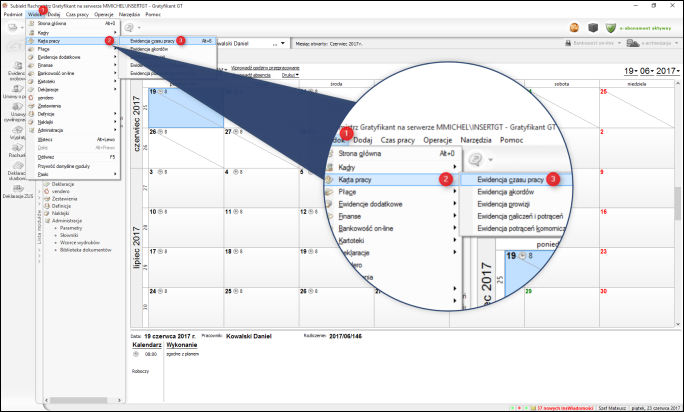This screenshot has height=412, width=684.
Task: Open the Wypłaty sidebar icon
Action: pos(17,130)
